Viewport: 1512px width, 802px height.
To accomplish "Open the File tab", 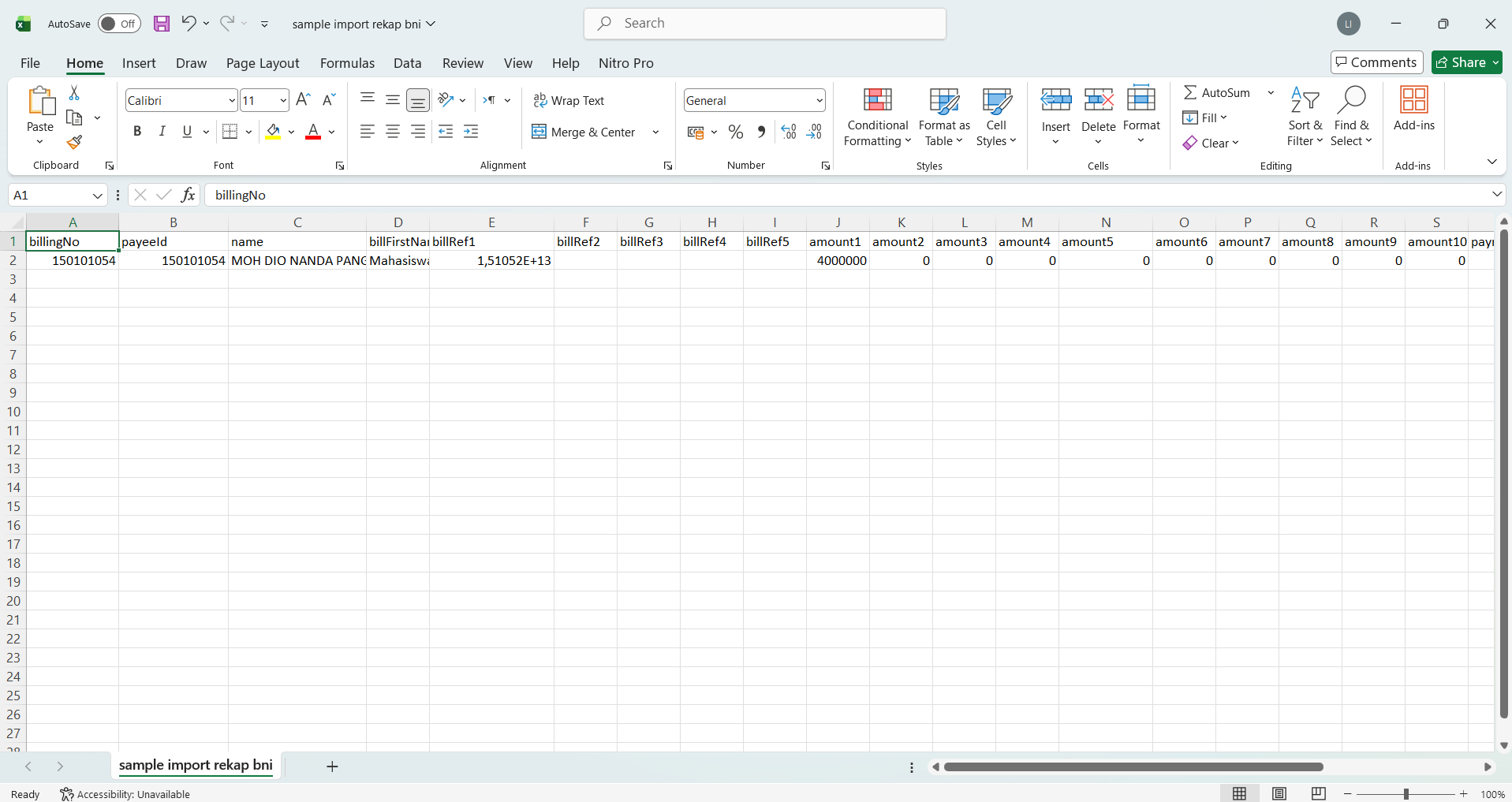I will [x=30, y=63].
